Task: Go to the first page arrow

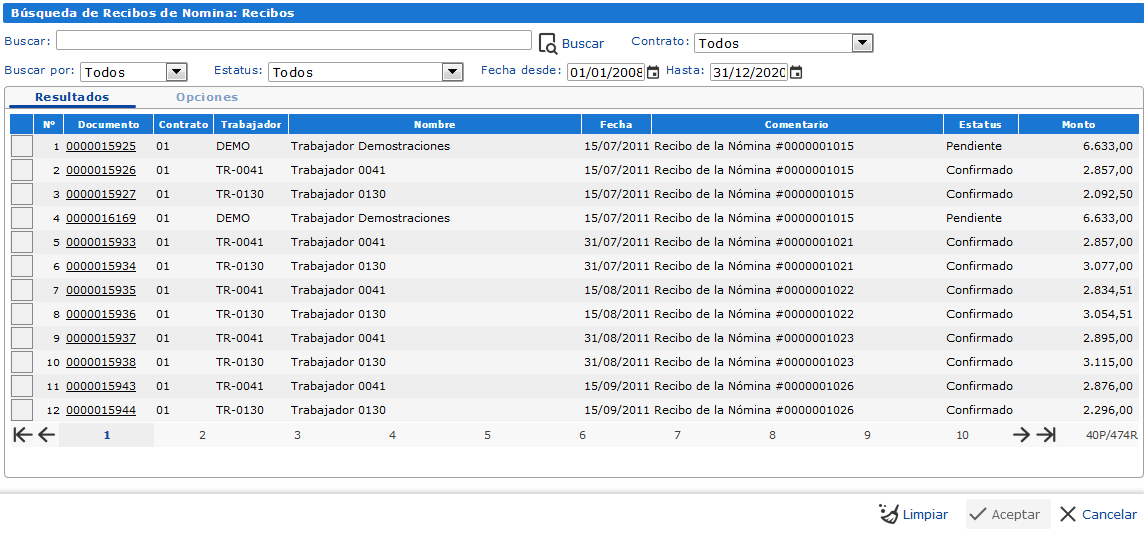Action: [23, 435]
